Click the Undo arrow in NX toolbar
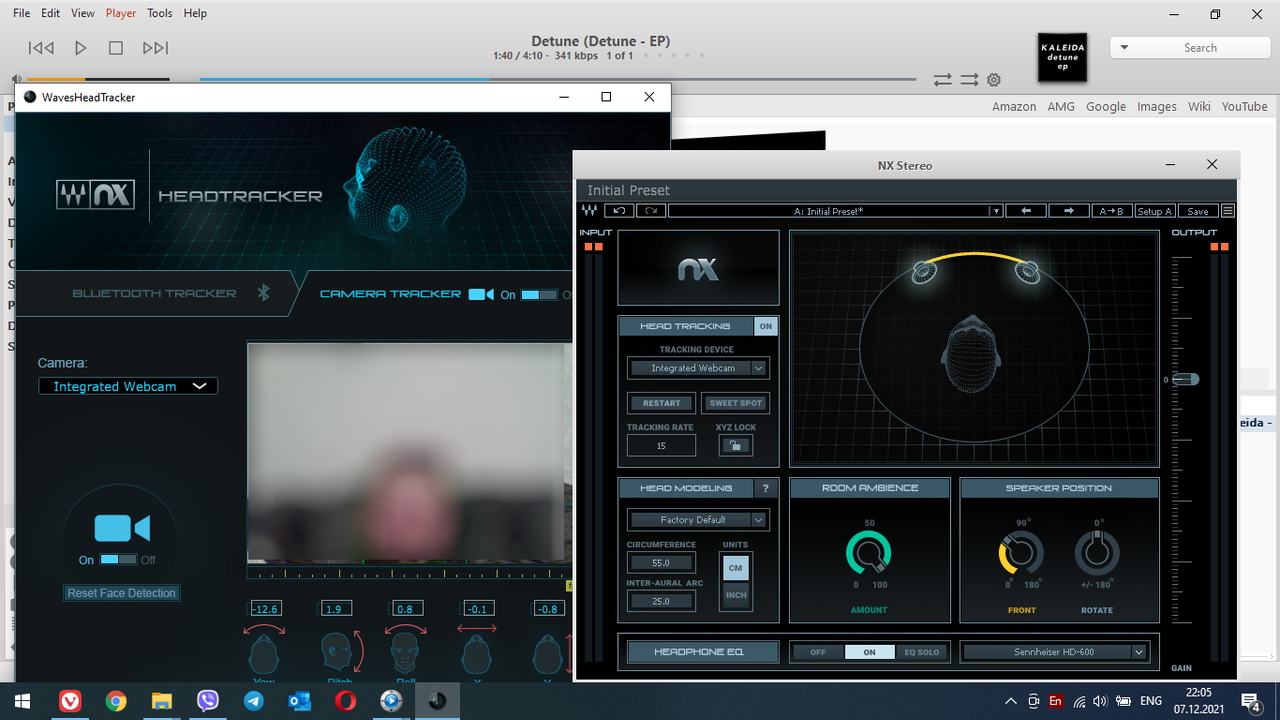 tap(619, 211)
